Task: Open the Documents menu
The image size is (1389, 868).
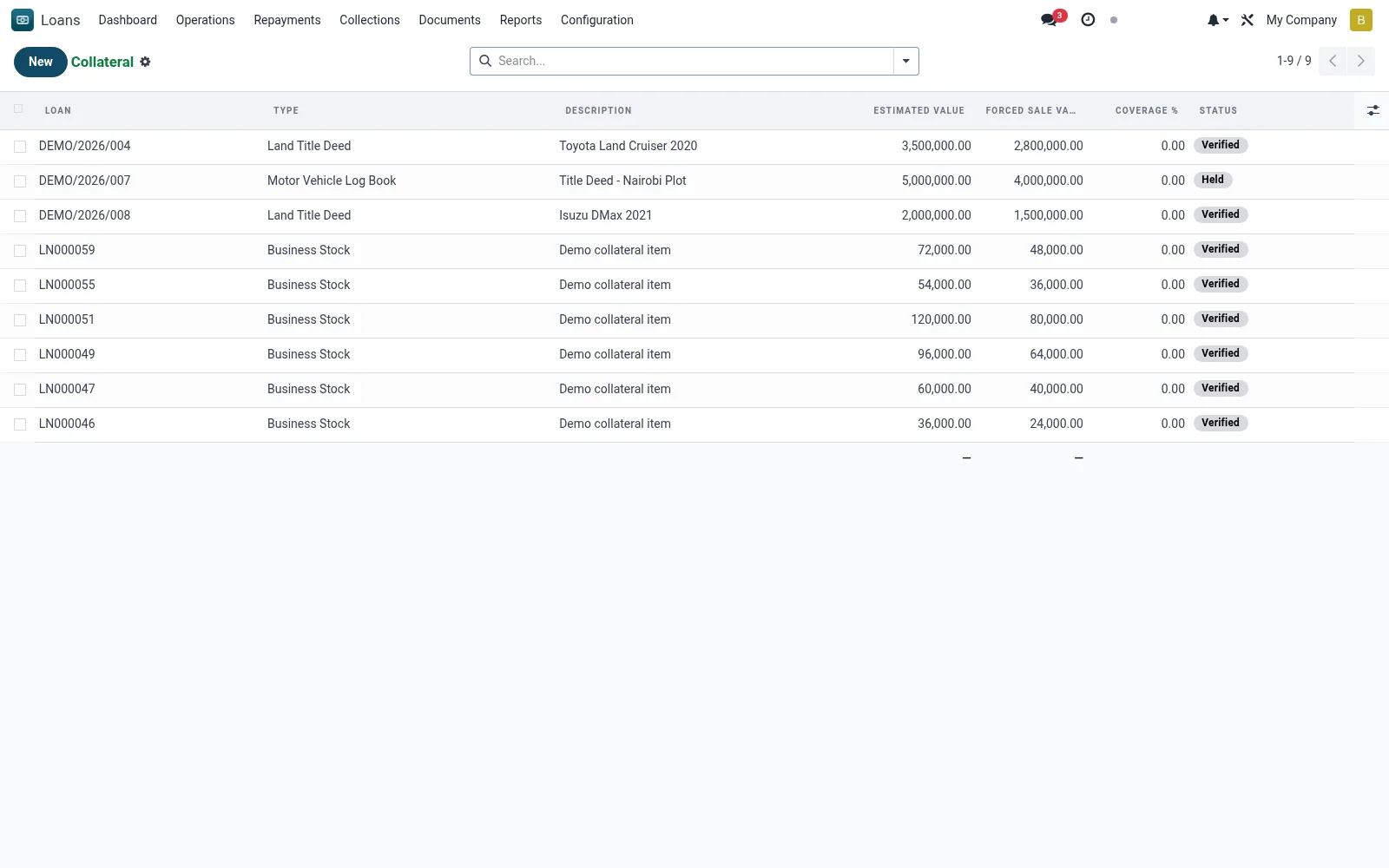Action: coord(450,20)
